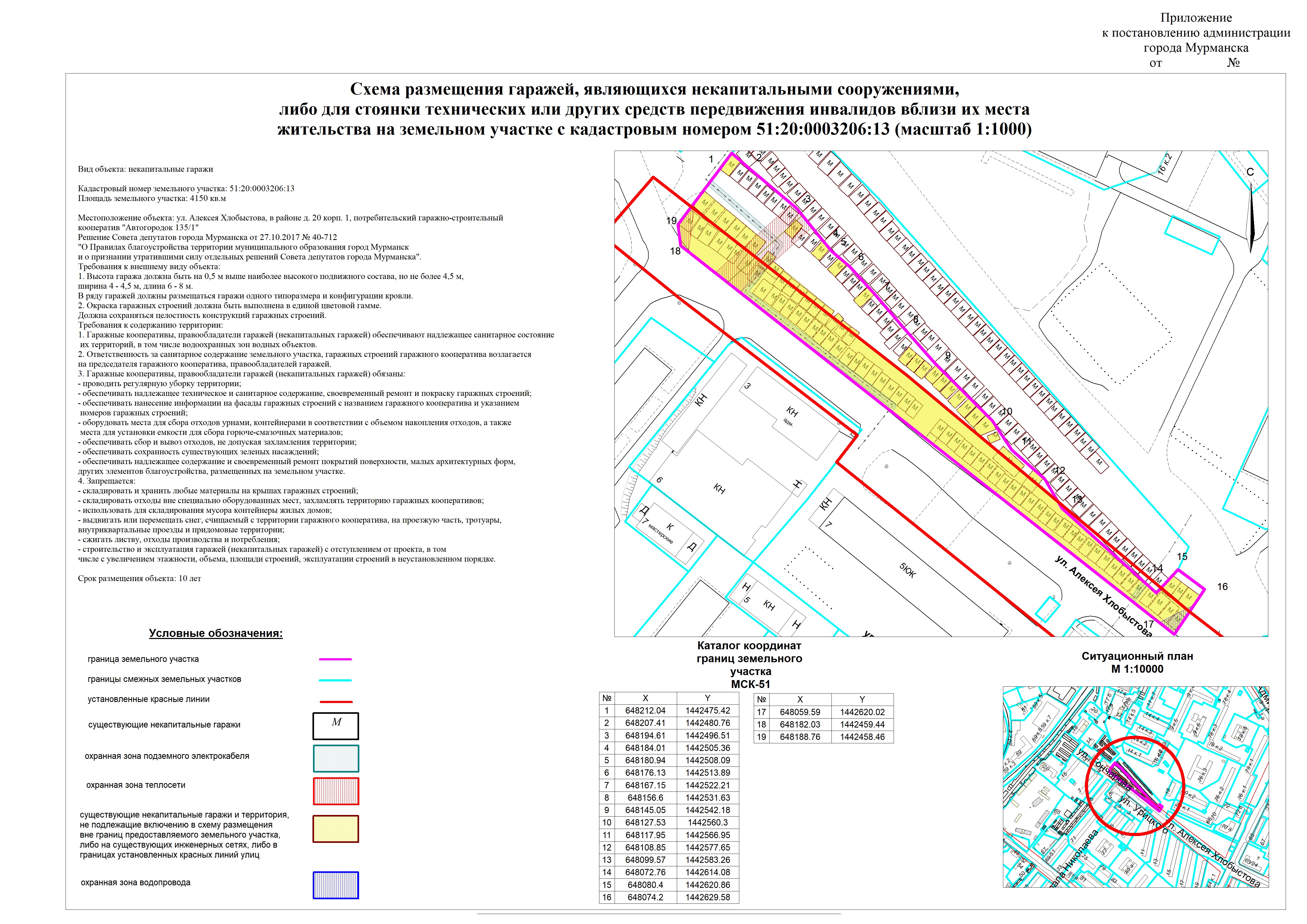1307x924 pixels.
Task: Click the 'M' existing garages legend box
Action: pos(336,726)
